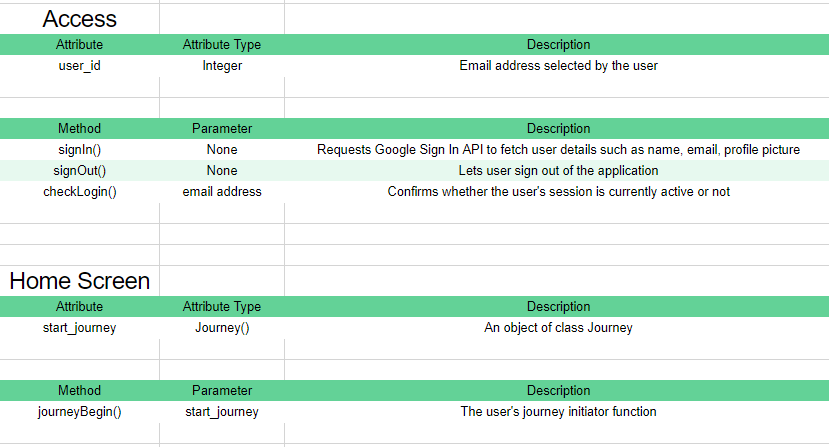Click the user_id attribute cell
The width and height of the screenshot is (829, 447).
pyautogui.click(x=79, y=66)
